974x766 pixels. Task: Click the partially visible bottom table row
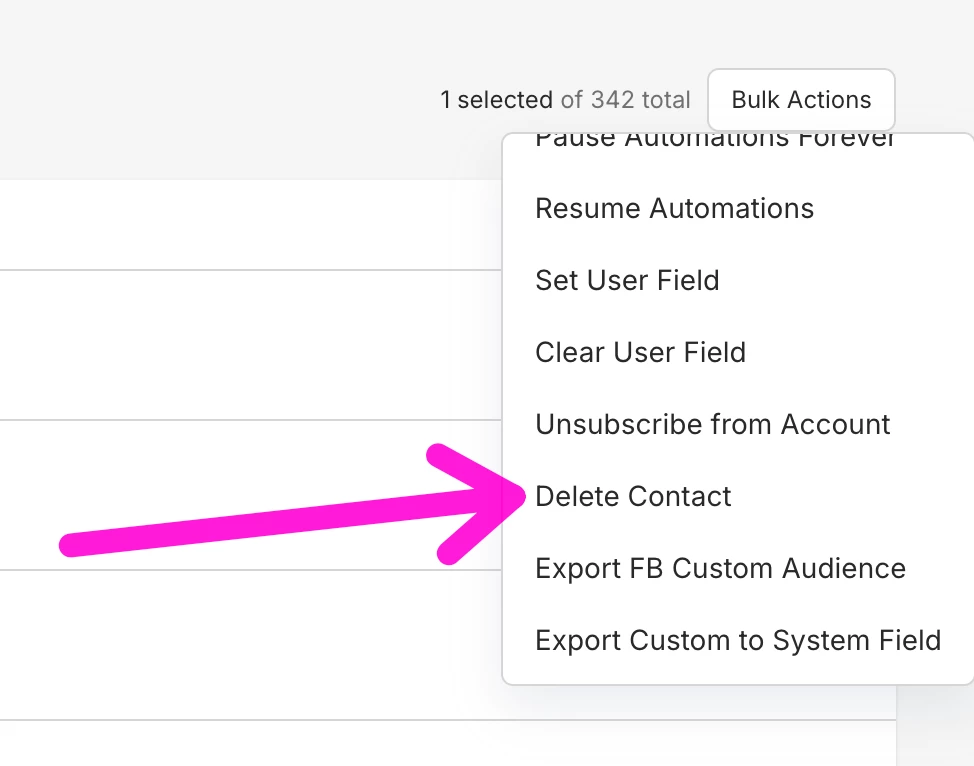coord(250,743)
